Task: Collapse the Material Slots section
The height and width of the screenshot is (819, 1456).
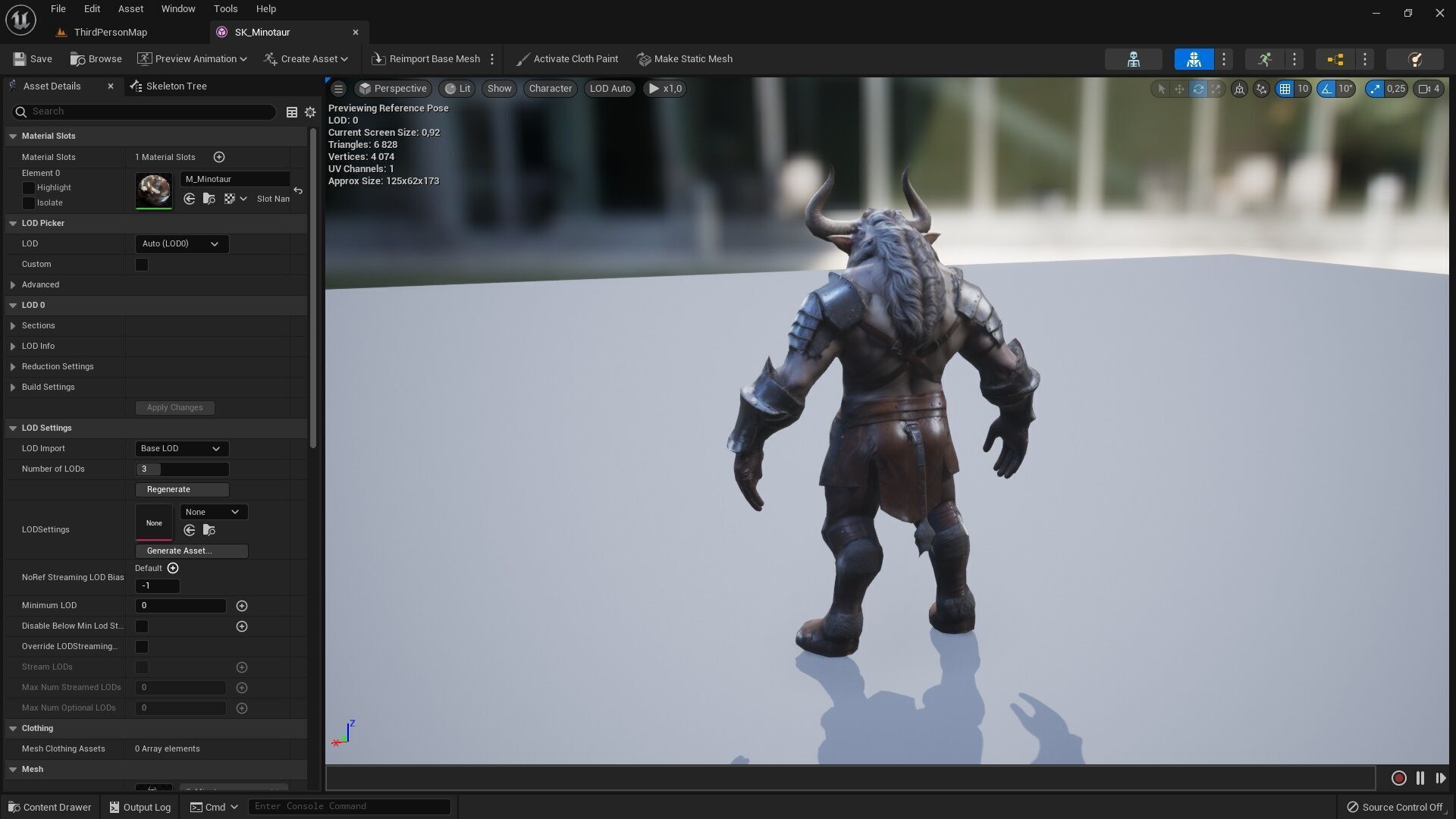Action: pos(13,136)
